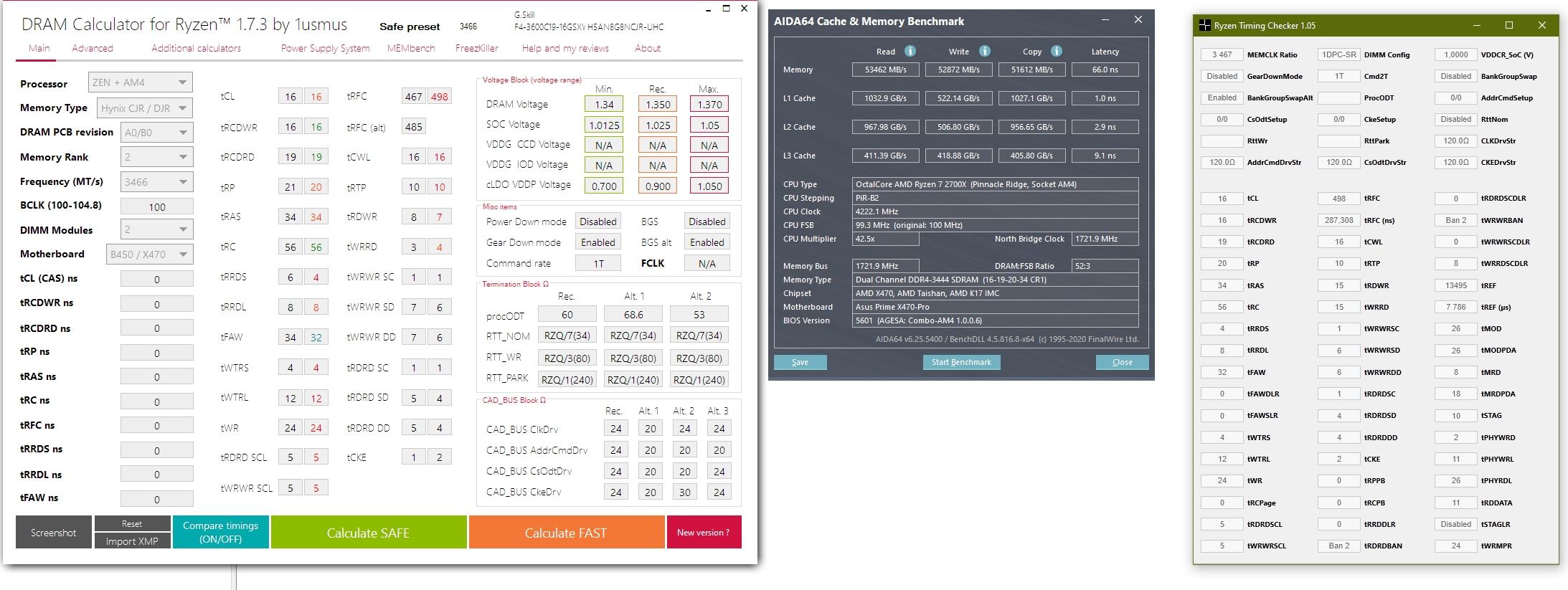Toggle Compare timings (ON/OFF)
This screenshot has width=1568, height=590.
(x=221, y=533)
